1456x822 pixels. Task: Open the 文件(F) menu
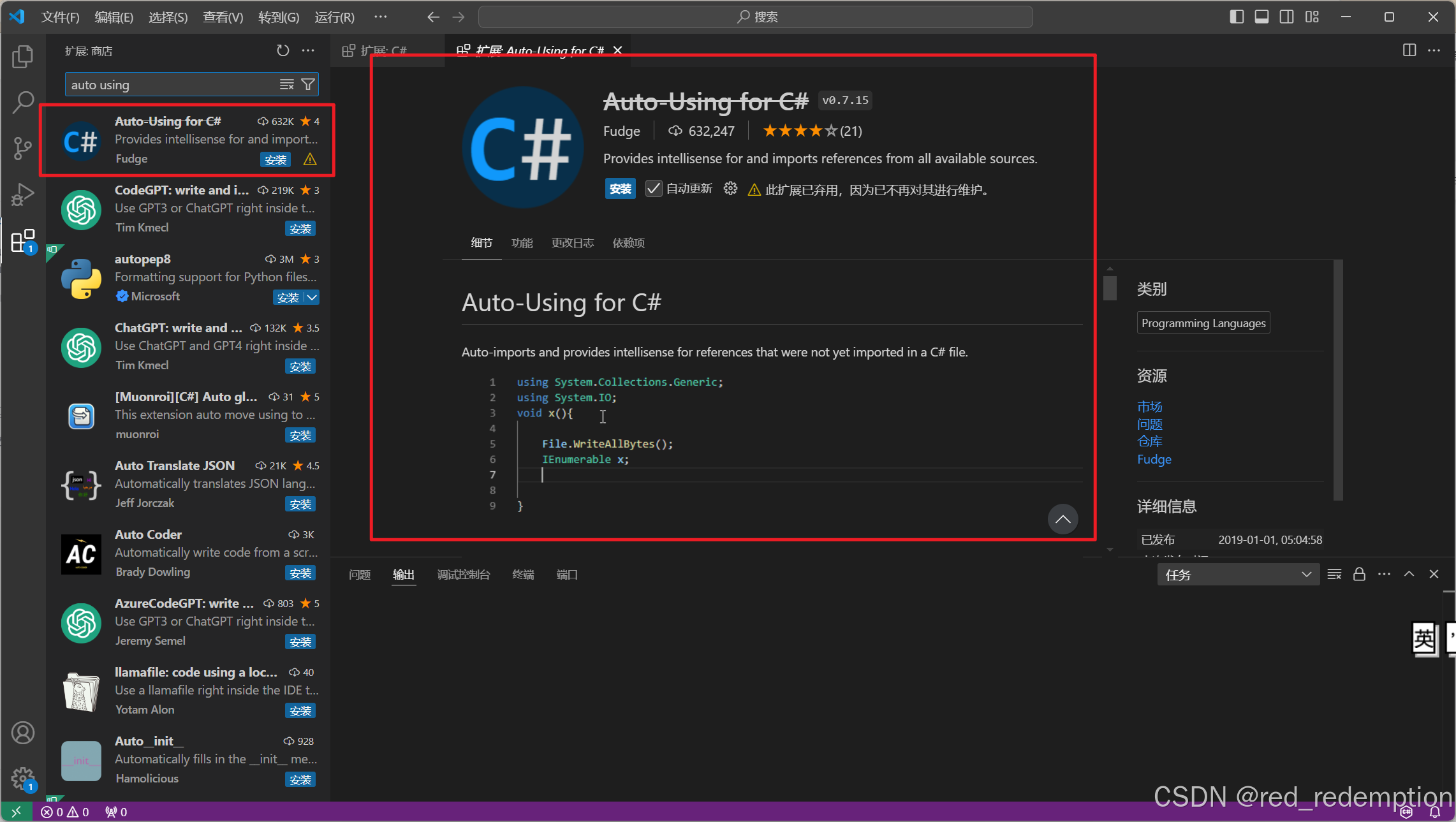(60, 17)
